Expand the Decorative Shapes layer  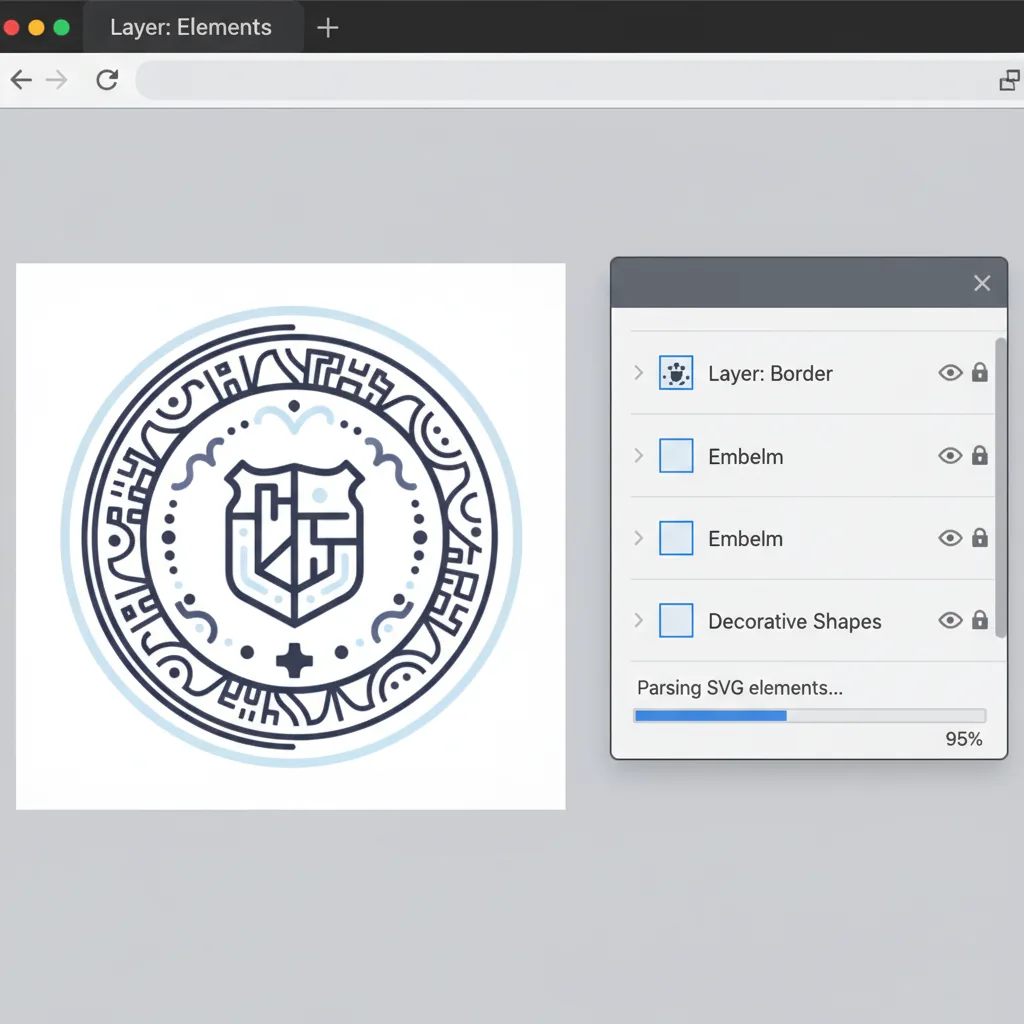[638, 621]
